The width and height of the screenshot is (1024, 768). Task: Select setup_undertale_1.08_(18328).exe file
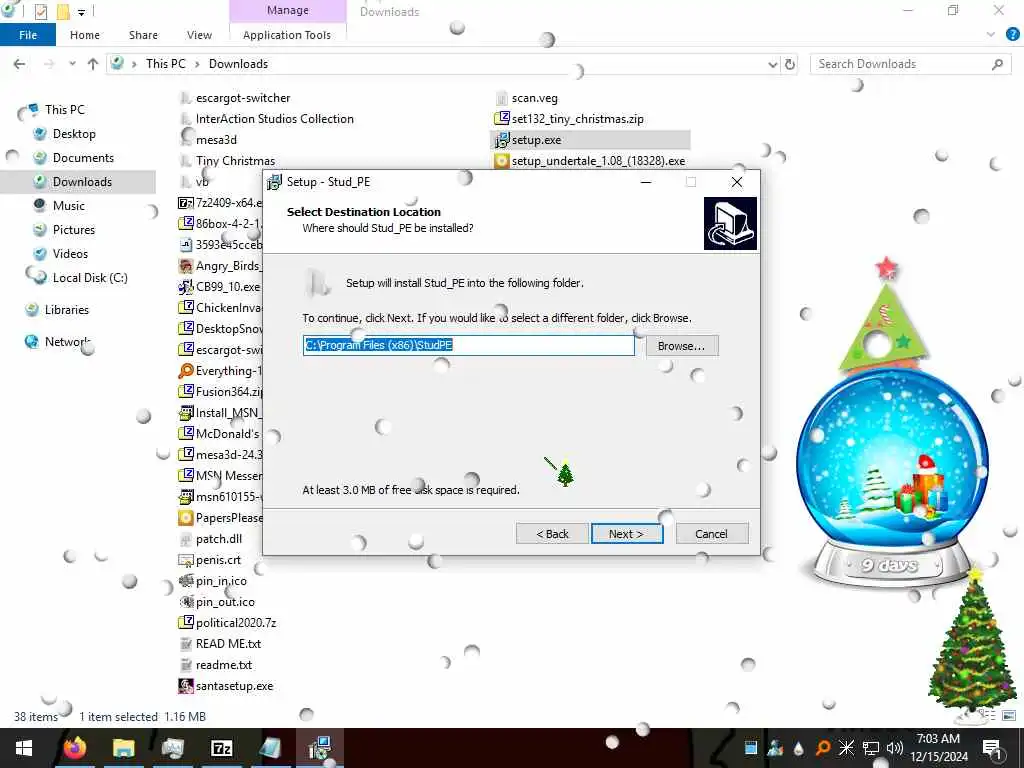tap(598, 161)
